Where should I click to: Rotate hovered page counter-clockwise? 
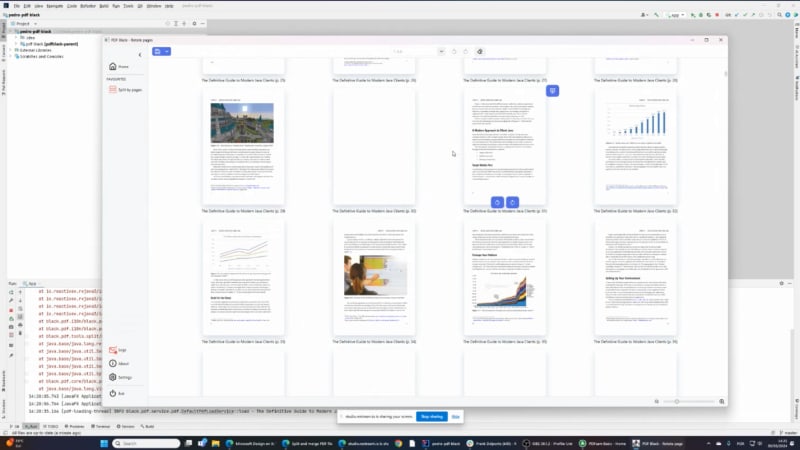[x=497, y=202]
